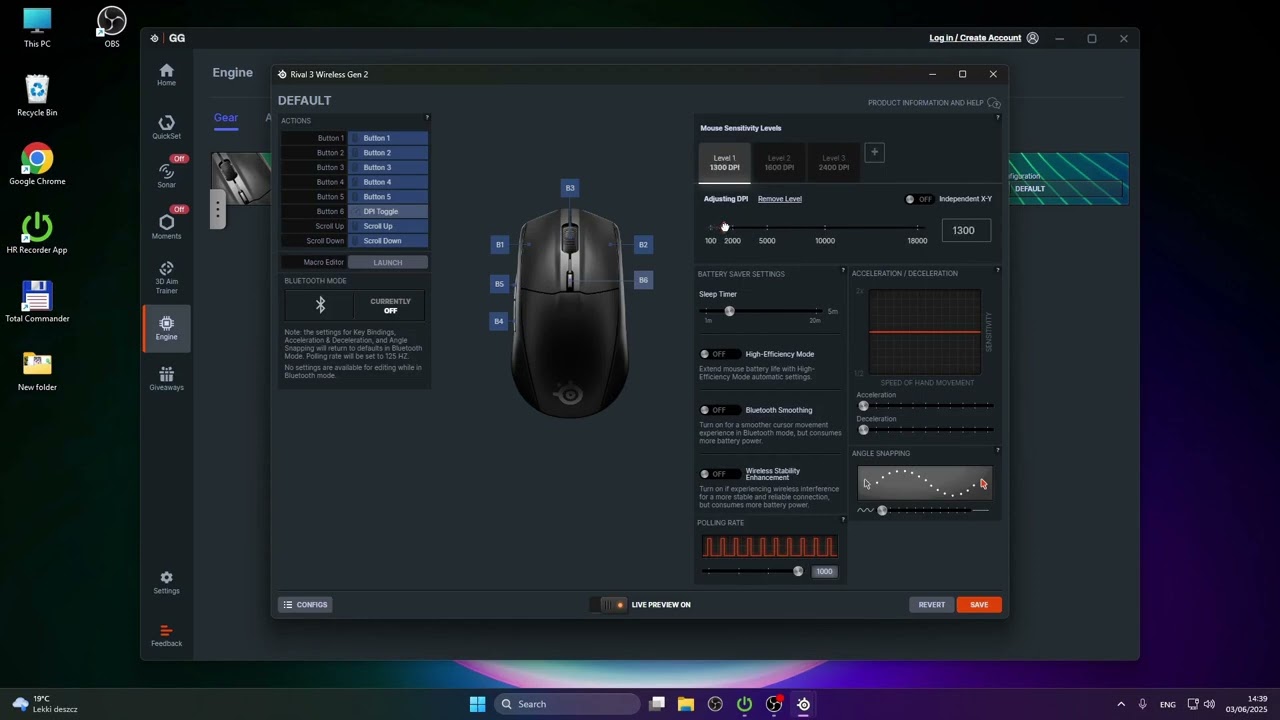Open Google Chrome desktop icon
This screenshot has height=720, width=1280.
point(37,165)
